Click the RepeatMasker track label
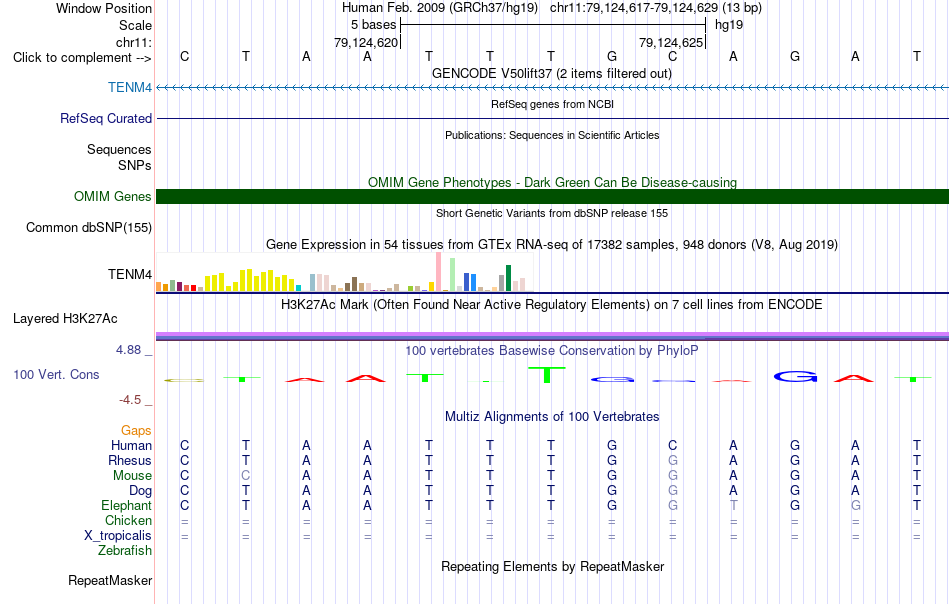Viewport: 950px width, 604px height. 110,580
